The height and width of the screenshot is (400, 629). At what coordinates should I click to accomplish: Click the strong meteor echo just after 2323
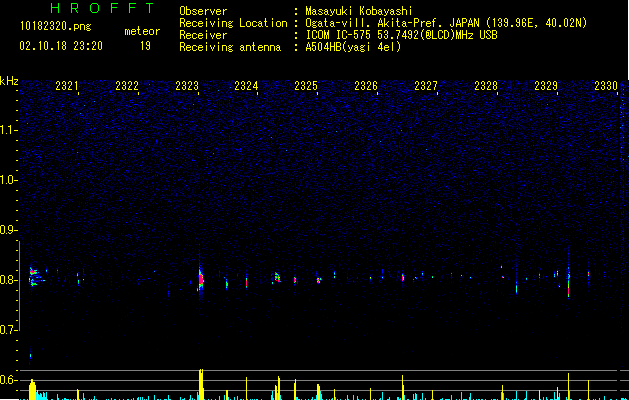[x=201, y=278]
